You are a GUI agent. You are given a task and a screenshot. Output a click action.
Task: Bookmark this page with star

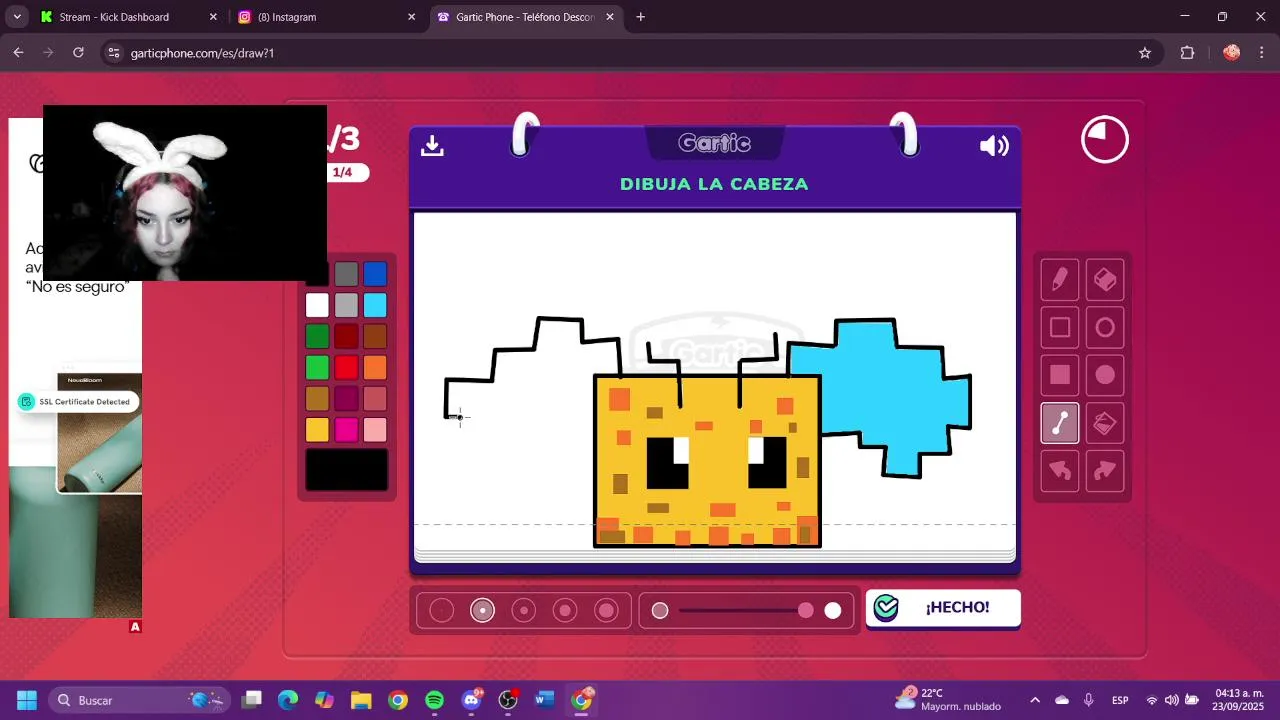click(x=1145, y=53)
